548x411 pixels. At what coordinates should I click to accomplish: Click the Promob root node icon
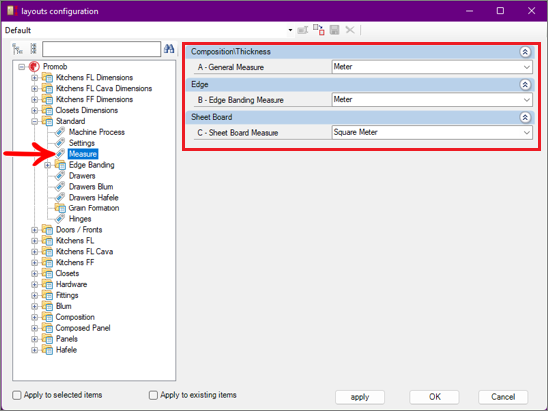pos(34,66)
